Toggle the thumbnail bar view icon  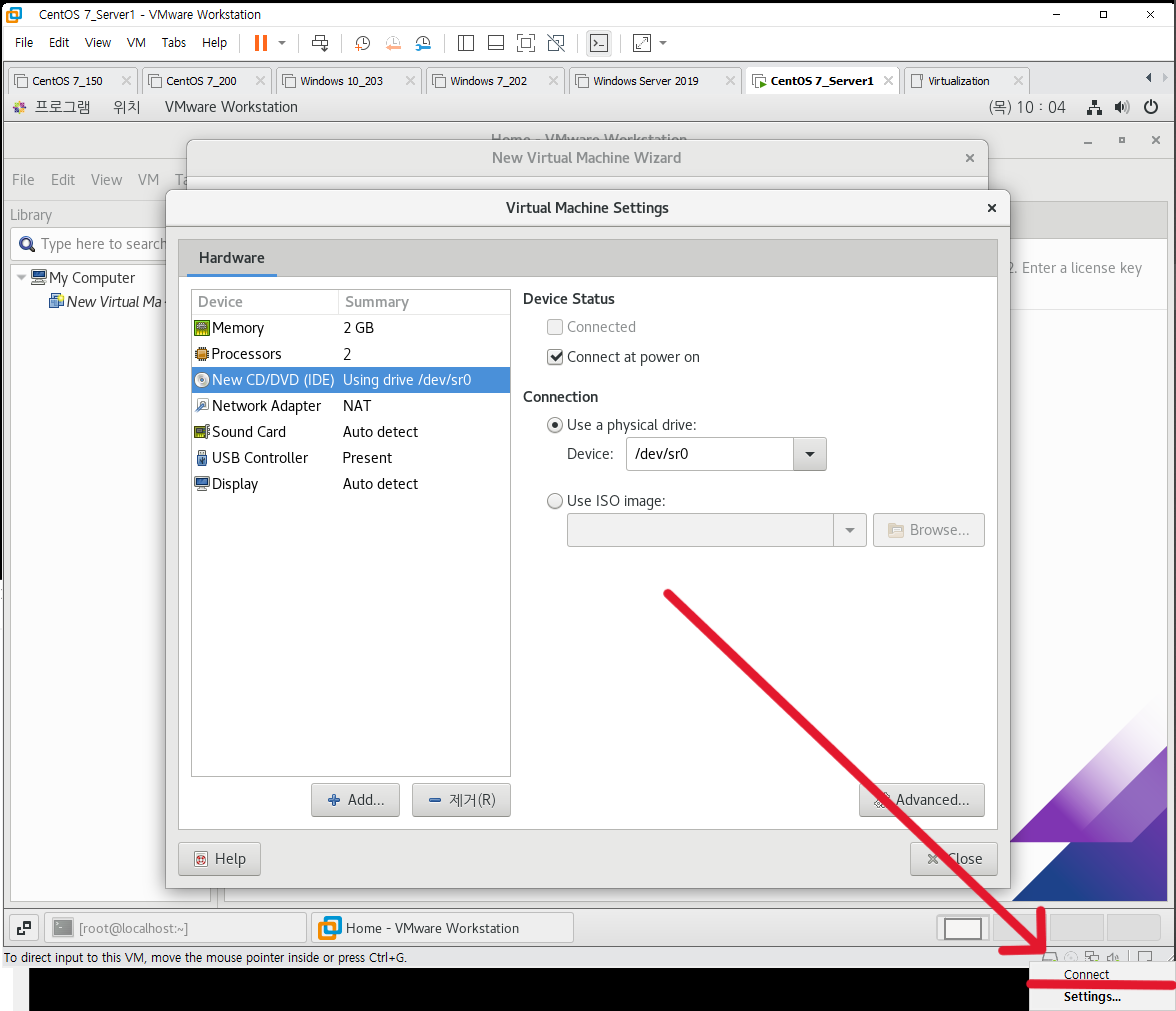coord(496,43)
